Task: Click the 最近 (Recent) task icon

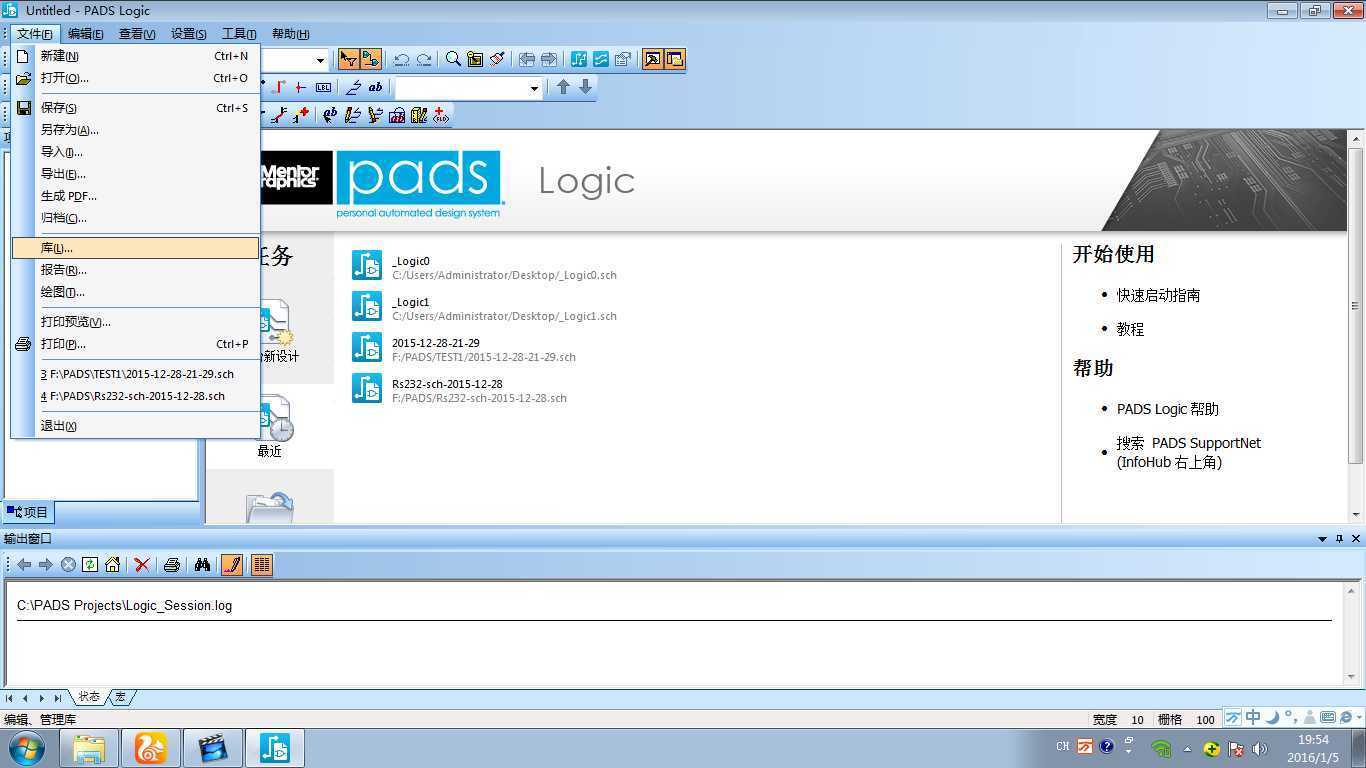Action: pos(270,427)
